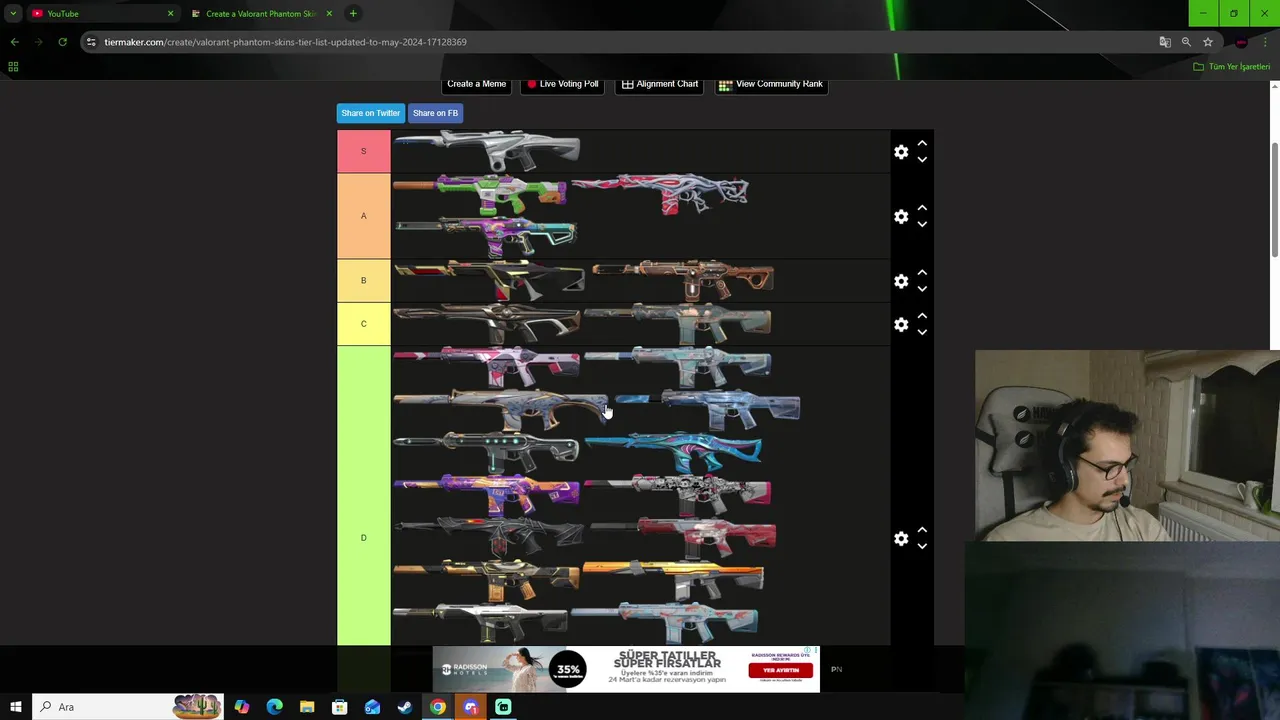This screenshot has height=720, width=1280.
Task: Open Tüm Yer İşaretleri bookmarks folder
Action: click(x=1232, y=67)
